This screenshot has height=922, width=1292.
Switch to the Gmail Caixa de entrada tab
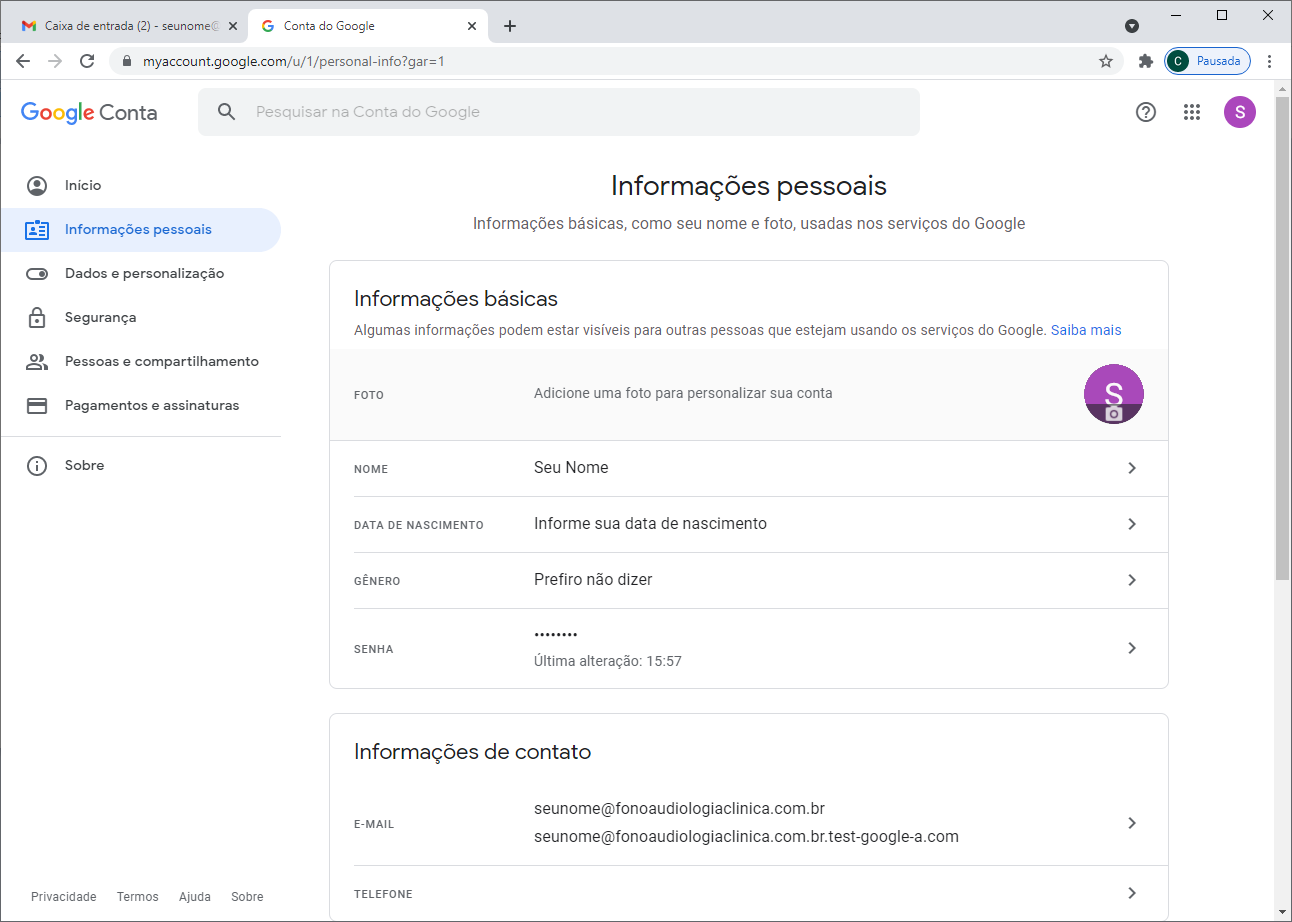pyautogui.click(x=130, y=26)
